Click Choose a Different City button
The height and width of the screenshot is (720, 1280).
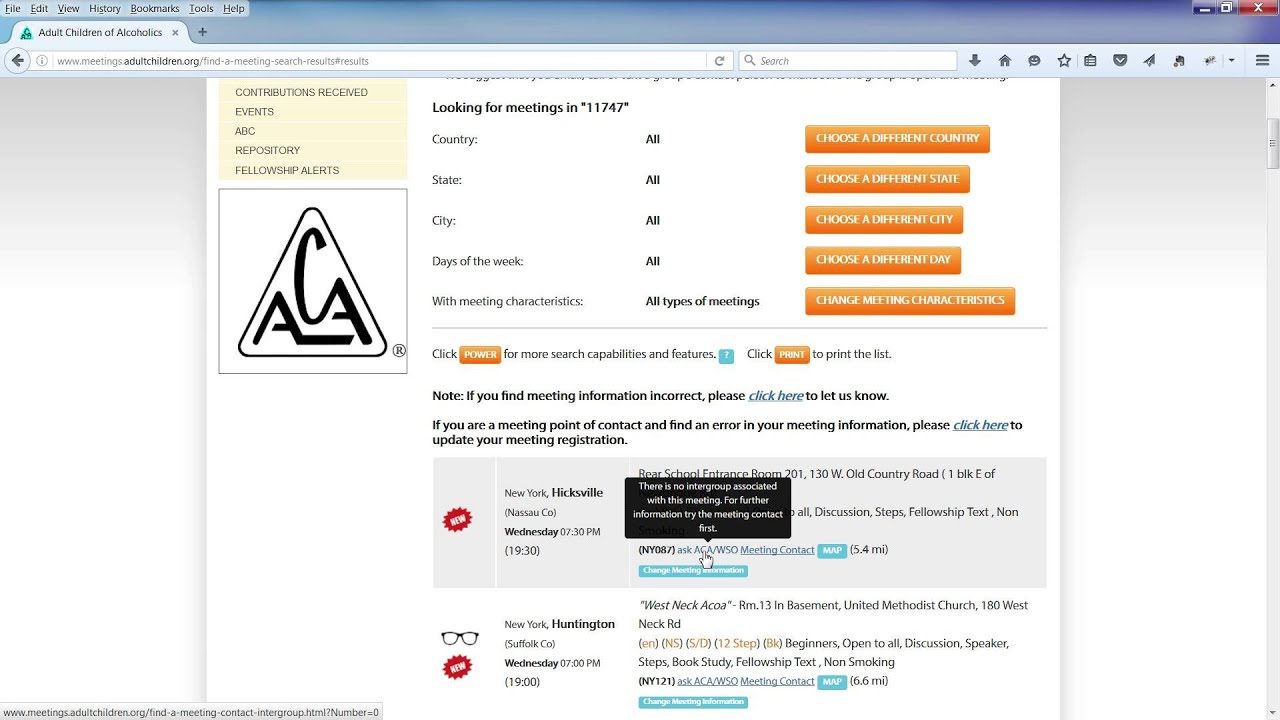pyautogui.click(x=884, y=219)
